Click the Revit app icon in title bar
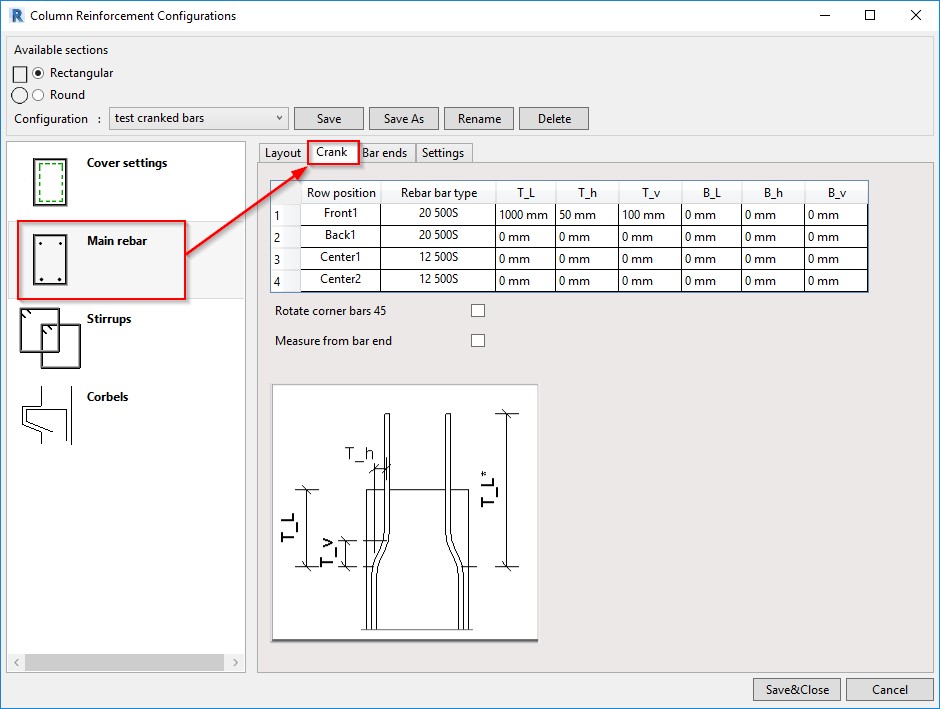This screenshot has width=940, height=709. tap(17, 16)
